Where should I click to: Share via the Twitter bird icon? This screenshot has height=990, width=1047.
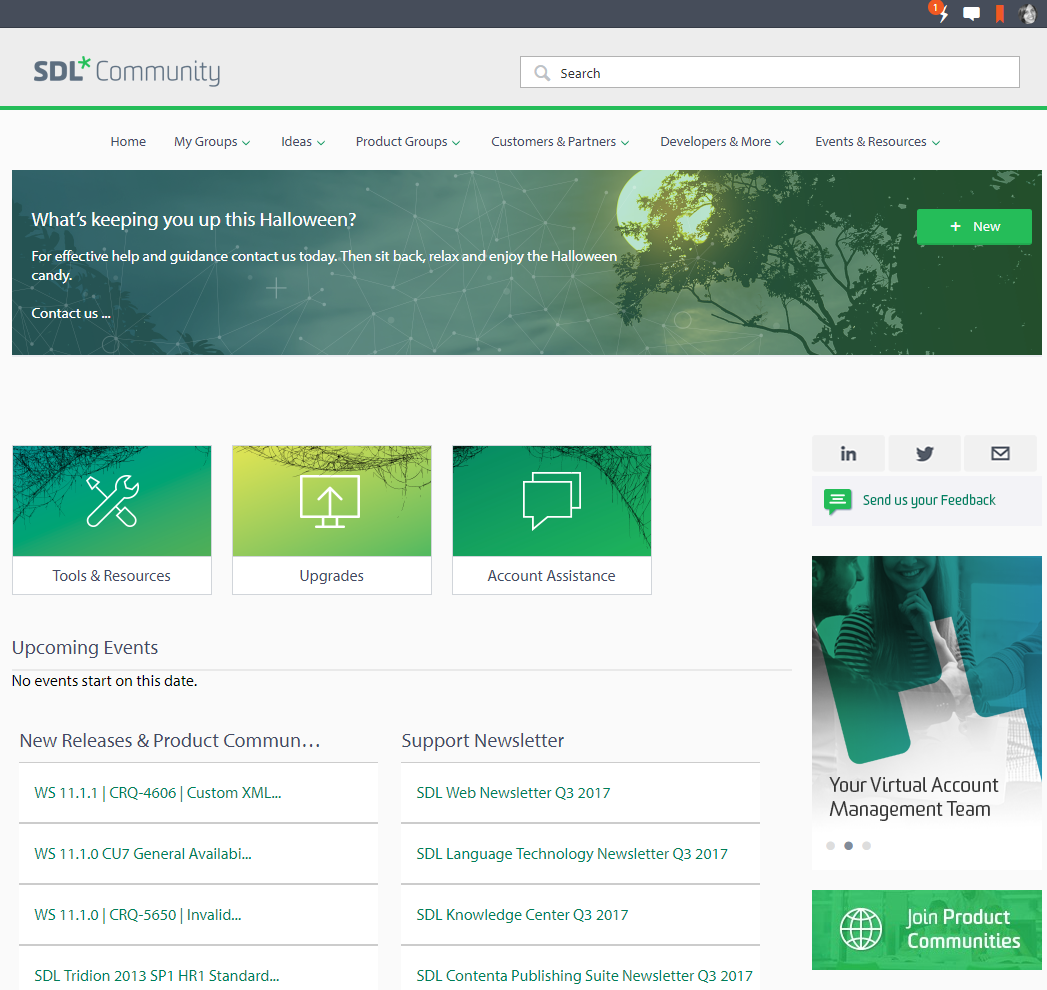[925, 454]
